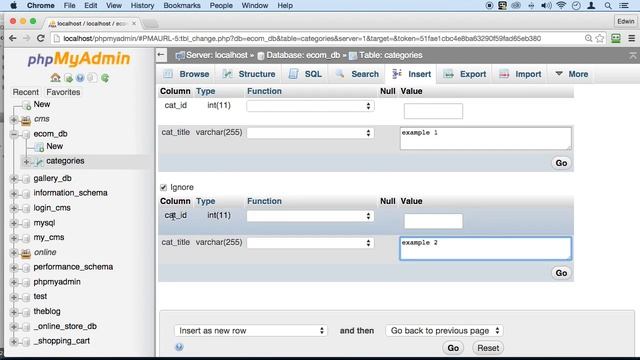640x360 pixels.
Task: Reload navigation panel green icon
Action: point(105,78)
